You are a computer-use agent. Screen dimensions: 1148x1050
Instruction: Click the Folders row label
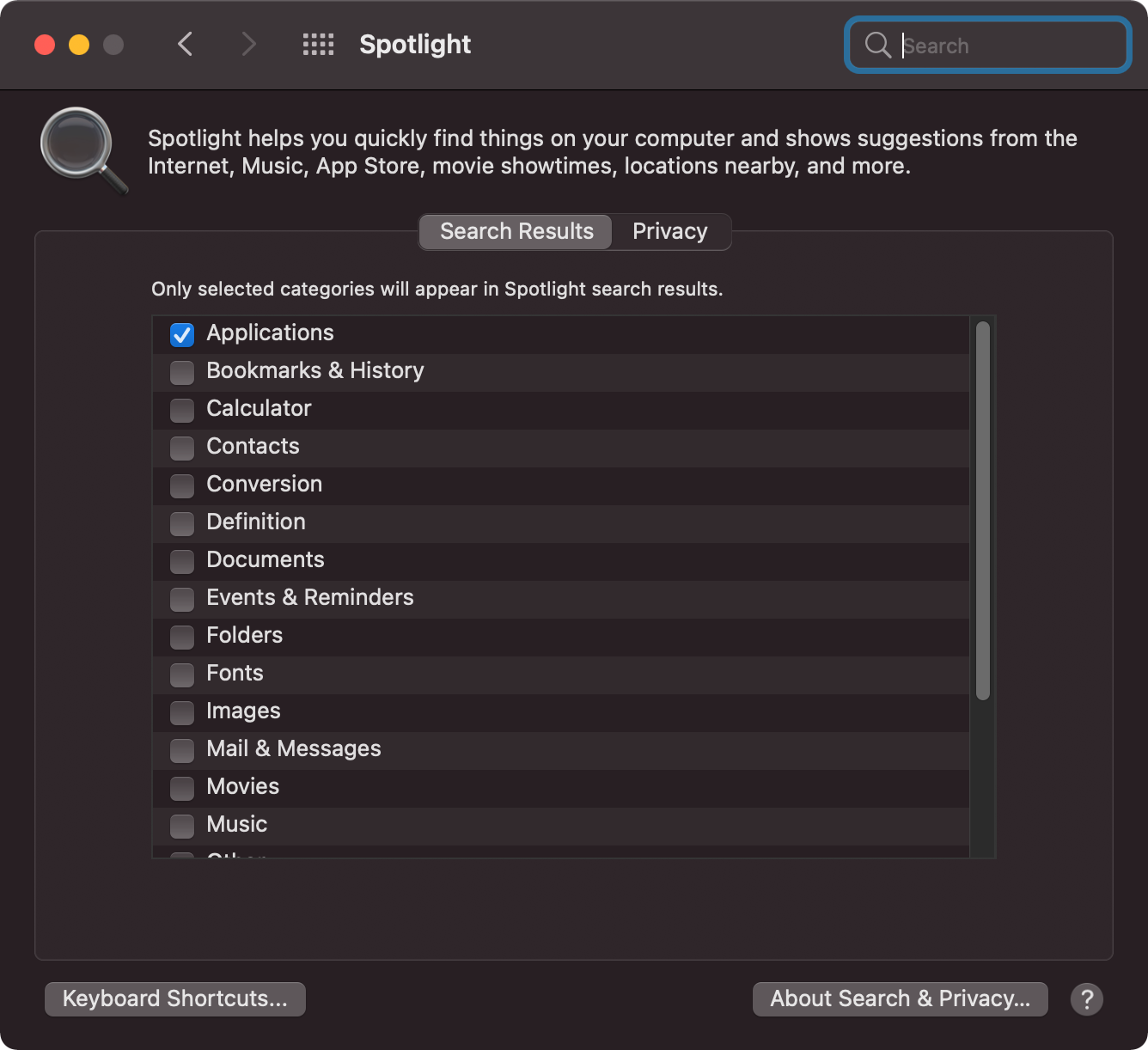(x=244, y=636)
